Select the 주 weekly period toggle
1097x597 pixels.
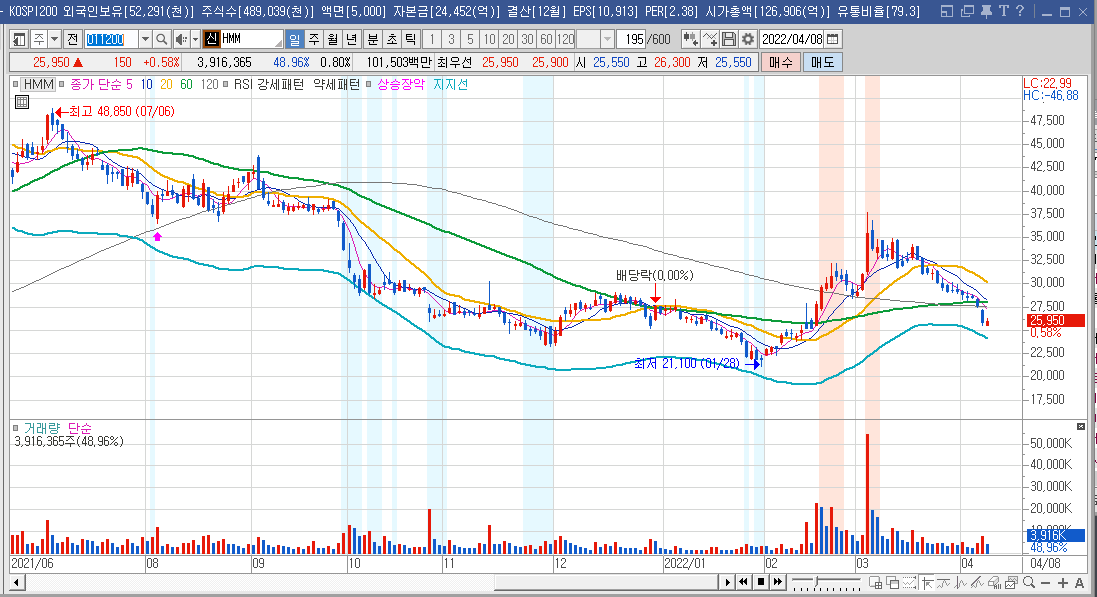click(313, 39)
